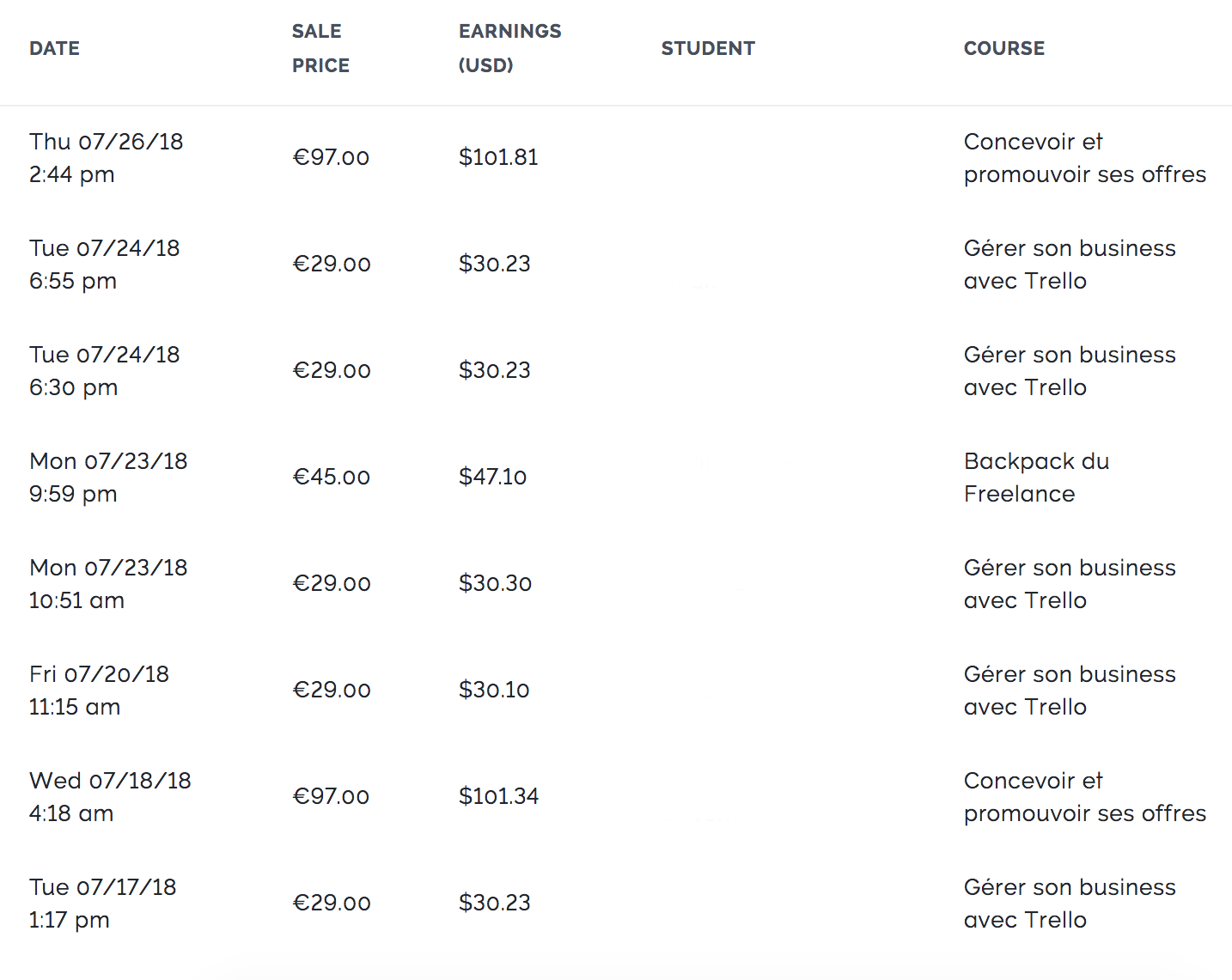Select the Wed 07/18/18 4:18 am date
Screen dimensions: 1232x980
(x=110, y=797)
